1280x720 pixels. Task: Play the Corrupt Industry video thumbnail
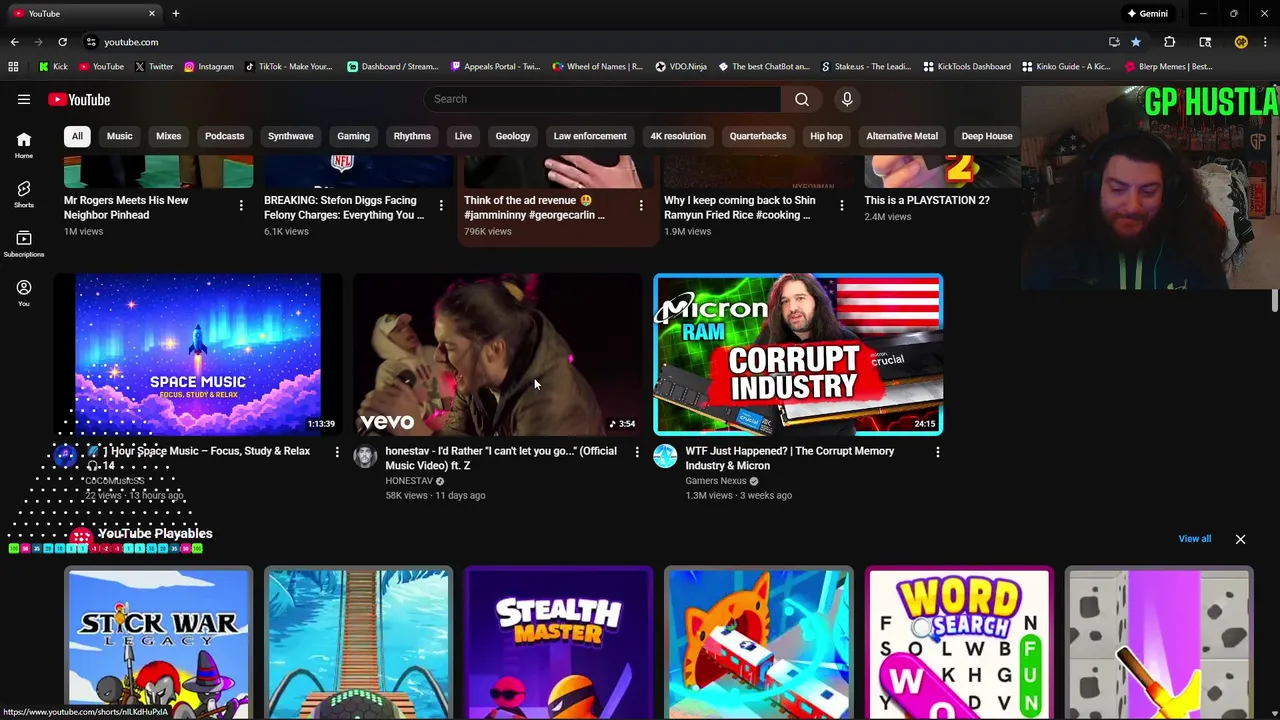click(x=798, y=355)
